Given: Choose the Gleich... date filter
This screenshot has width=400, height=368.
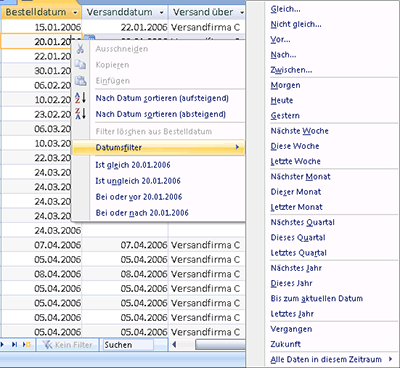Looking at the screenshot, I should pos(285,9).
